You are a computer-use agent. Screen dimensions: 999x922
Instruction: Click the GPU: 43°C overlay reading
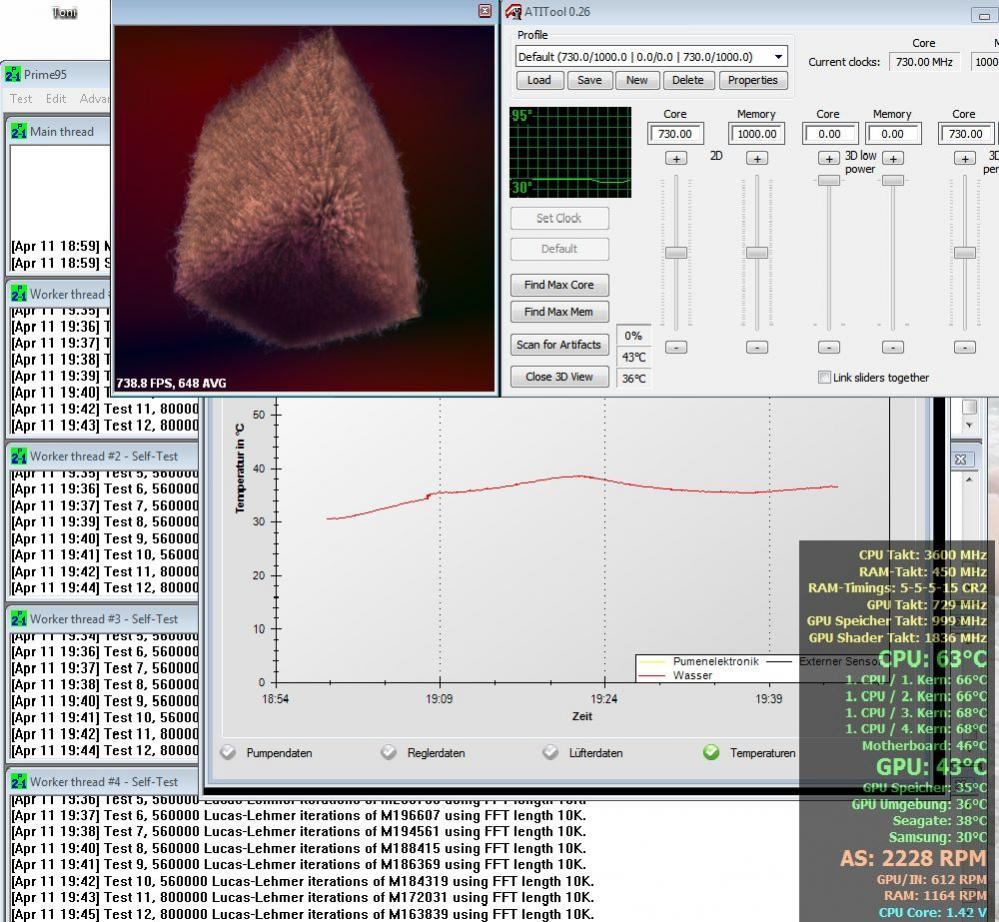(x=932, y=767)
